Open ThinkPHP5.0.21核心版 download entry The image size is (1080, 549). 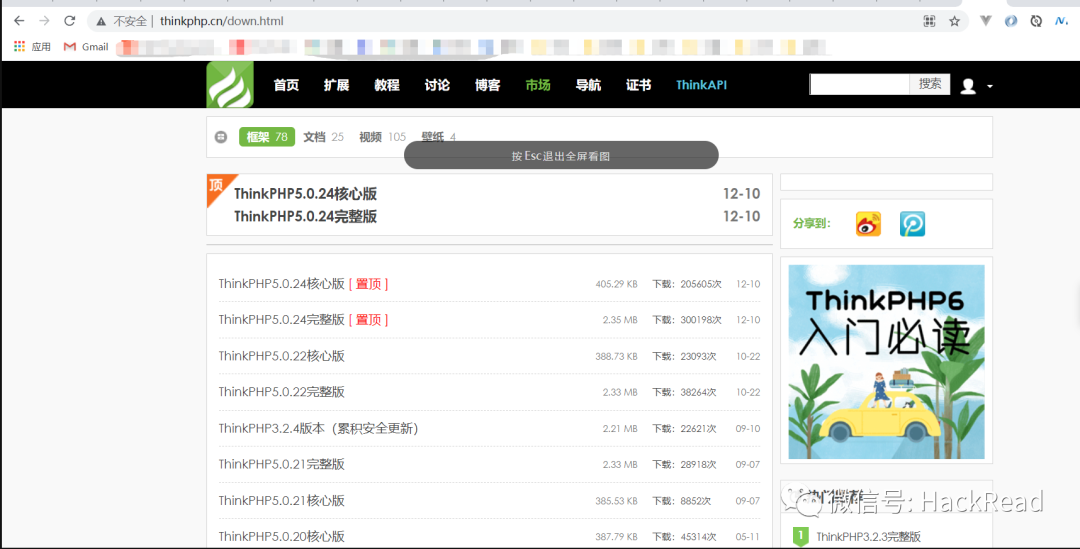281,501
